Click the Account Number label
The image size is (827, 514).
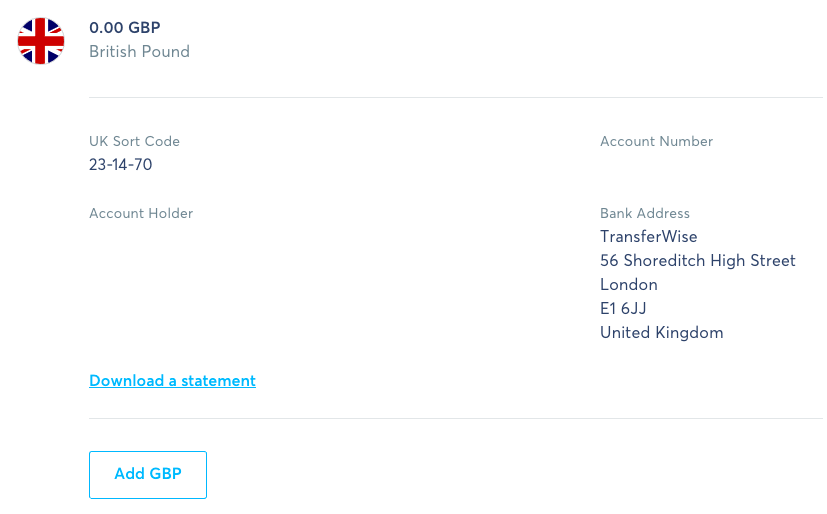click(657, 141)
